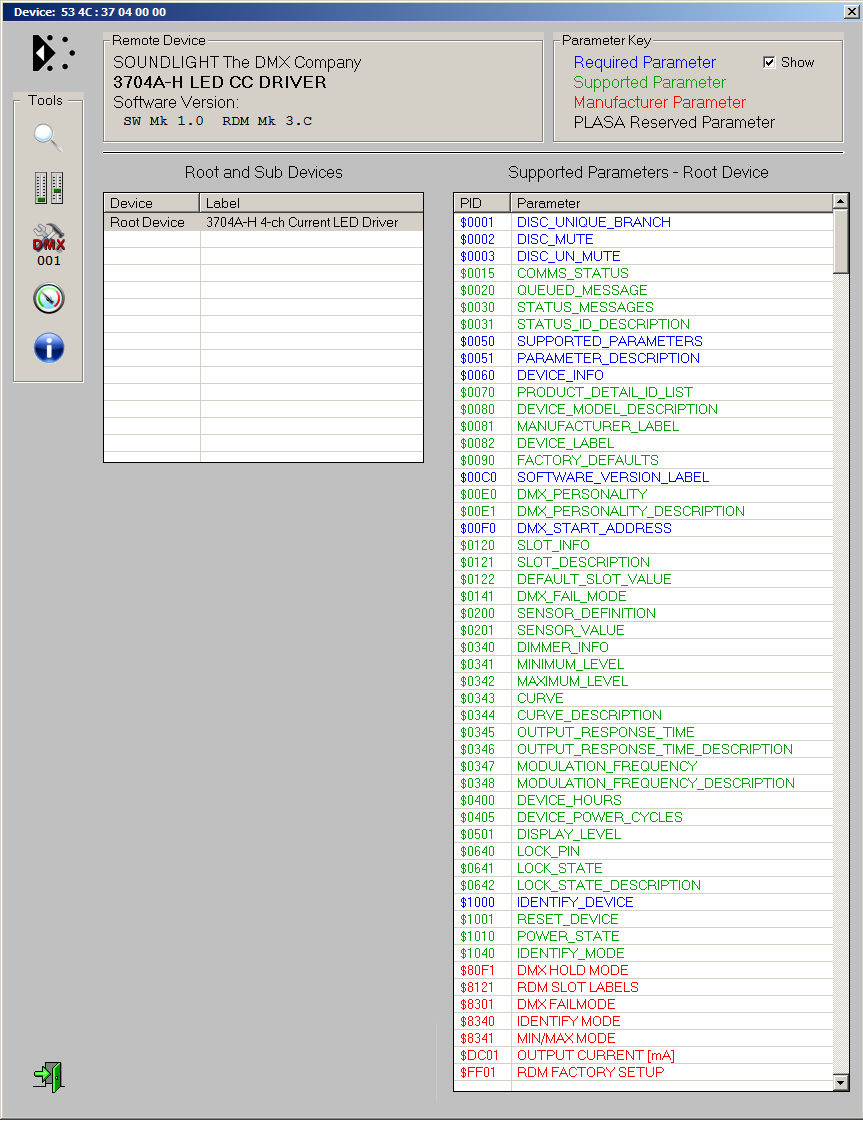This screenshot has height=1121, width=863.
Task: Click the blue information icon
Action: pos(48,348)
